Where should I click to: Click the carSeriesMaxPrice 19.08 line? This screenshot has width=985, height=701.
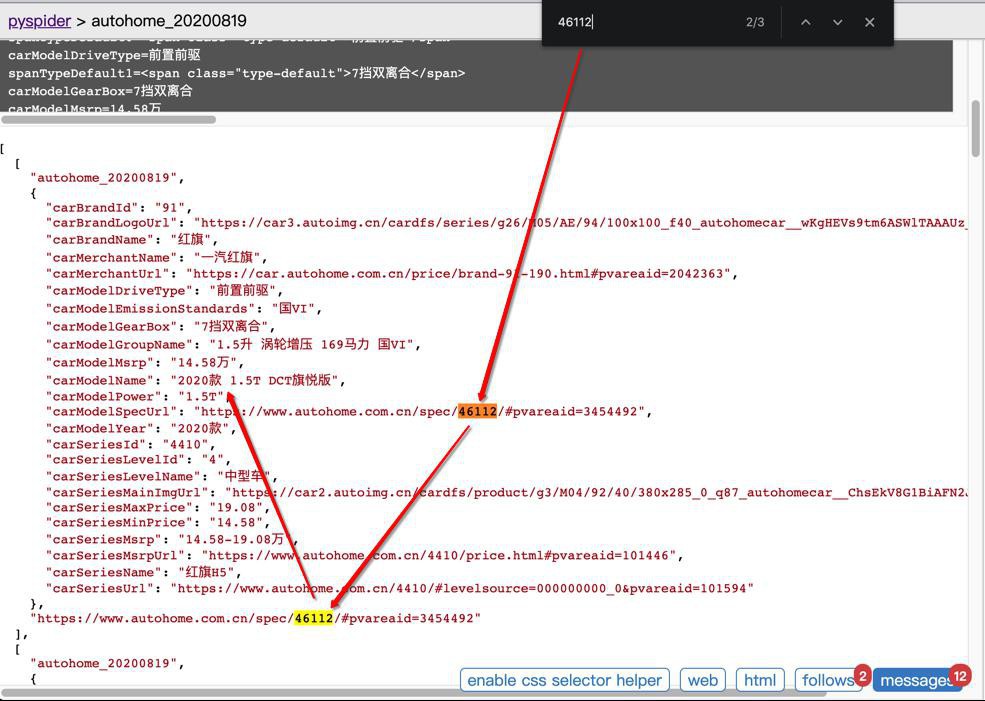point(158,507)
